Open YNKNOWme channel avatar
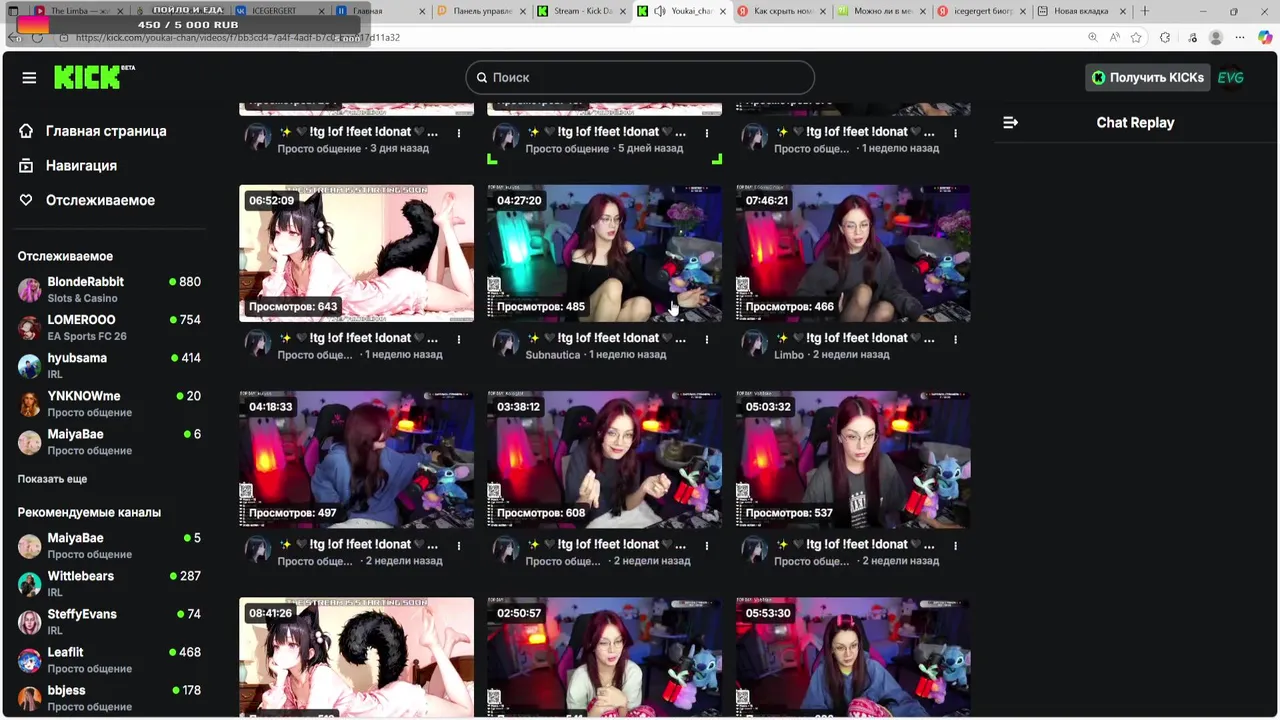Screen dimensions: 1280x720 click(30, 404)
